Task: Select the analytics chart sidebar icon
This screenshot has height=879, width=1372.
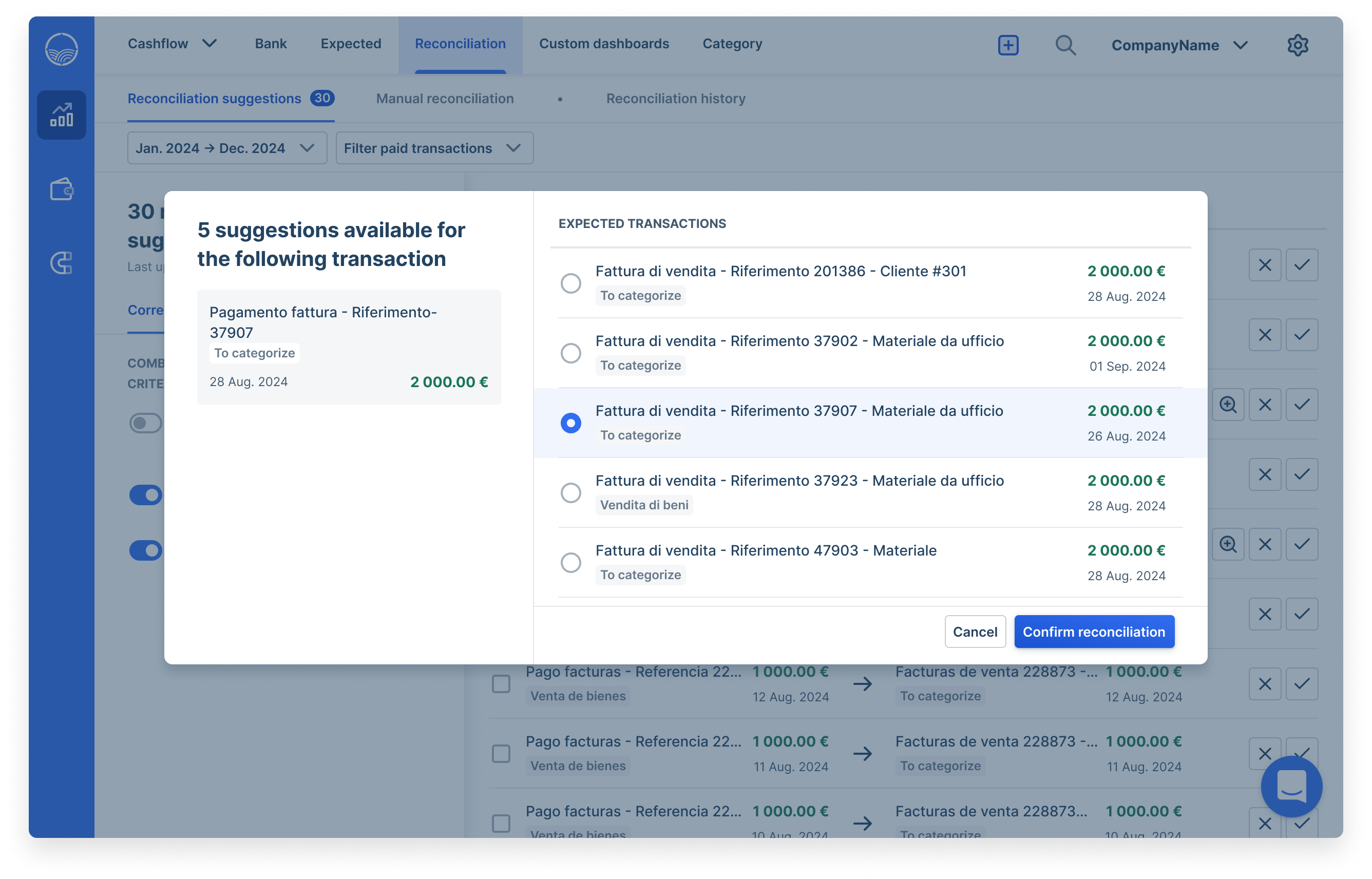Action: pos(62,116)
